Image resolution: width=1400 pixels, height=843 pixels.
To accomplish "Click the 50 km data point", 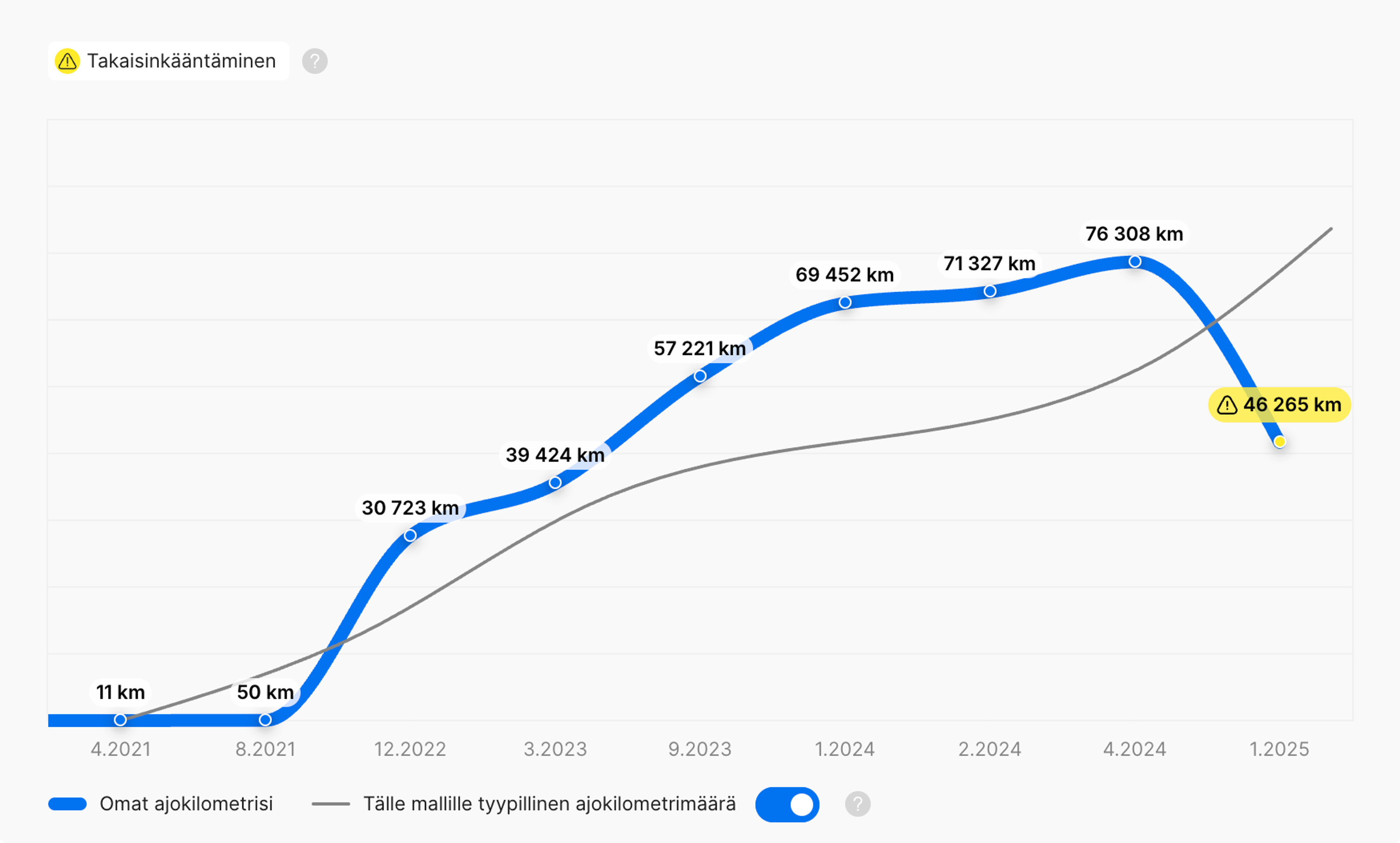I will coord(265,720).
